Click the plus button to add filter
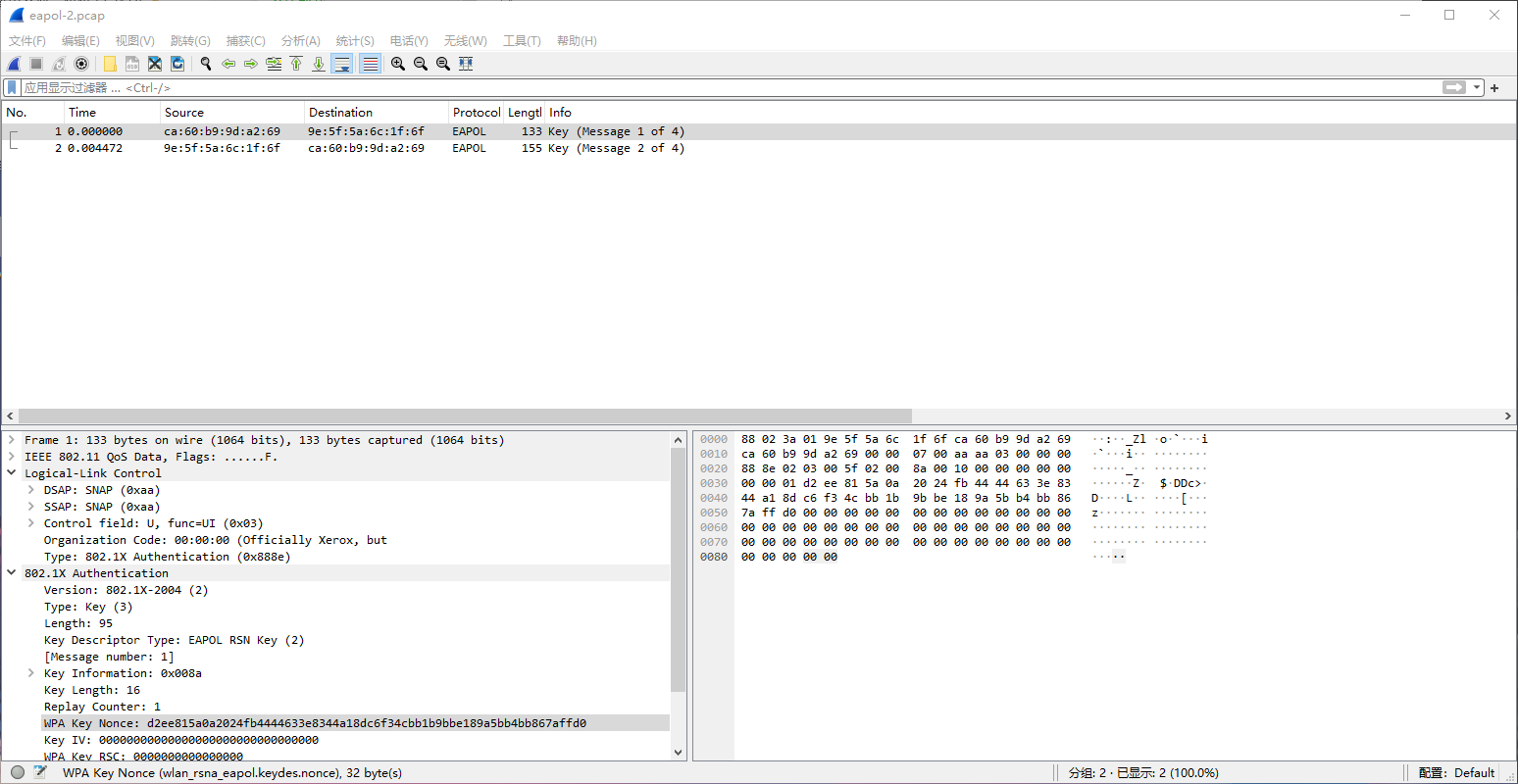Image resolution: width=1518 pixels, height=784 pixels. click(x=1494, y=87)
